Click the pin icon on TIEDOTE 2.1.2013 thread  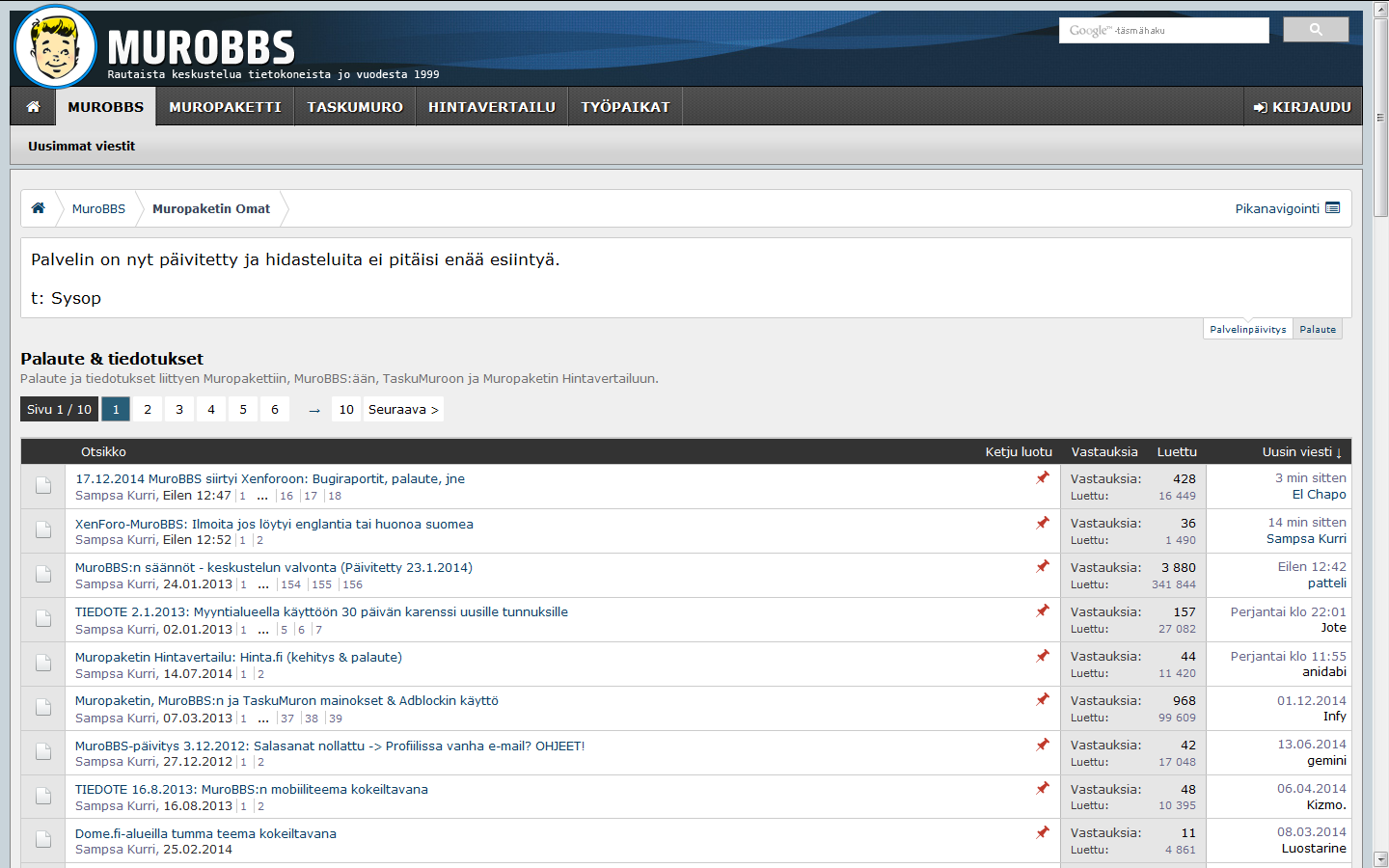[x=1043, y=610]
